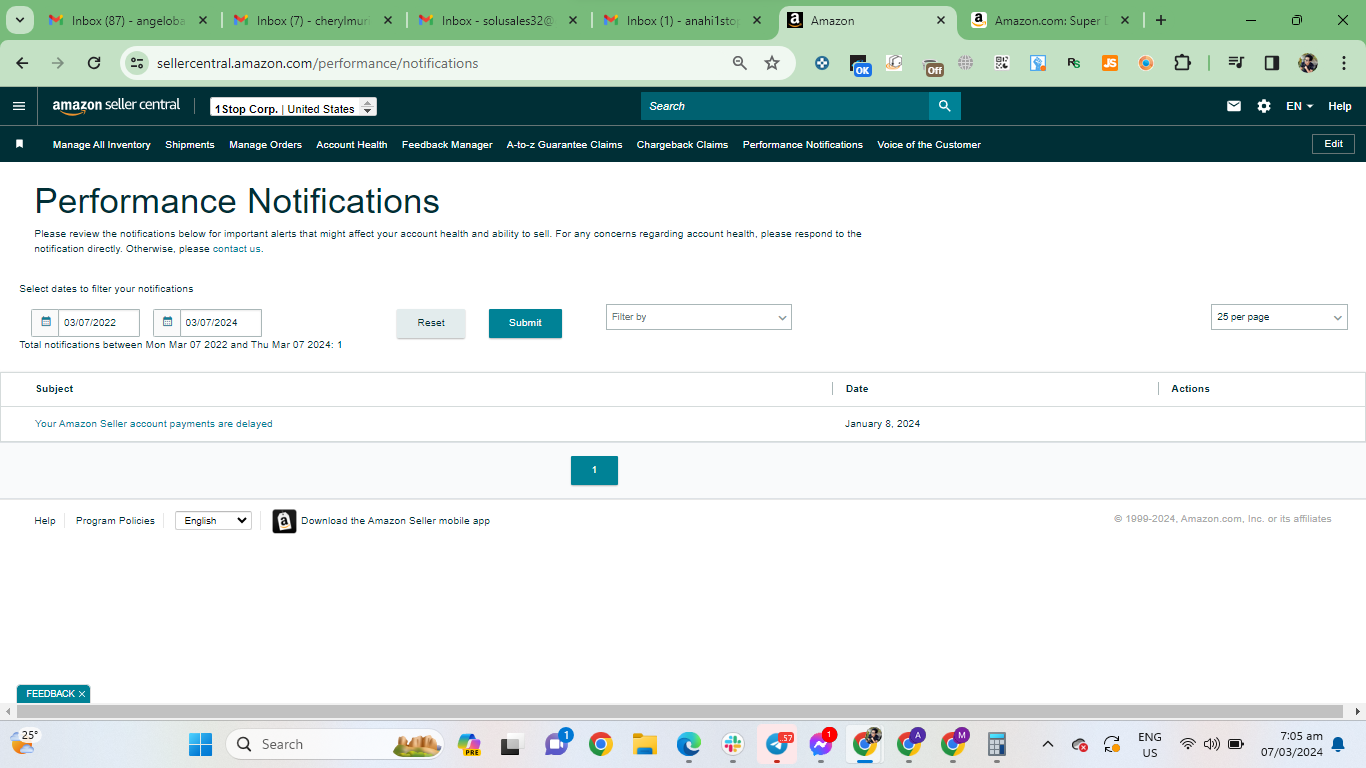Open the Chrome tab search chevron

(19, 20)
